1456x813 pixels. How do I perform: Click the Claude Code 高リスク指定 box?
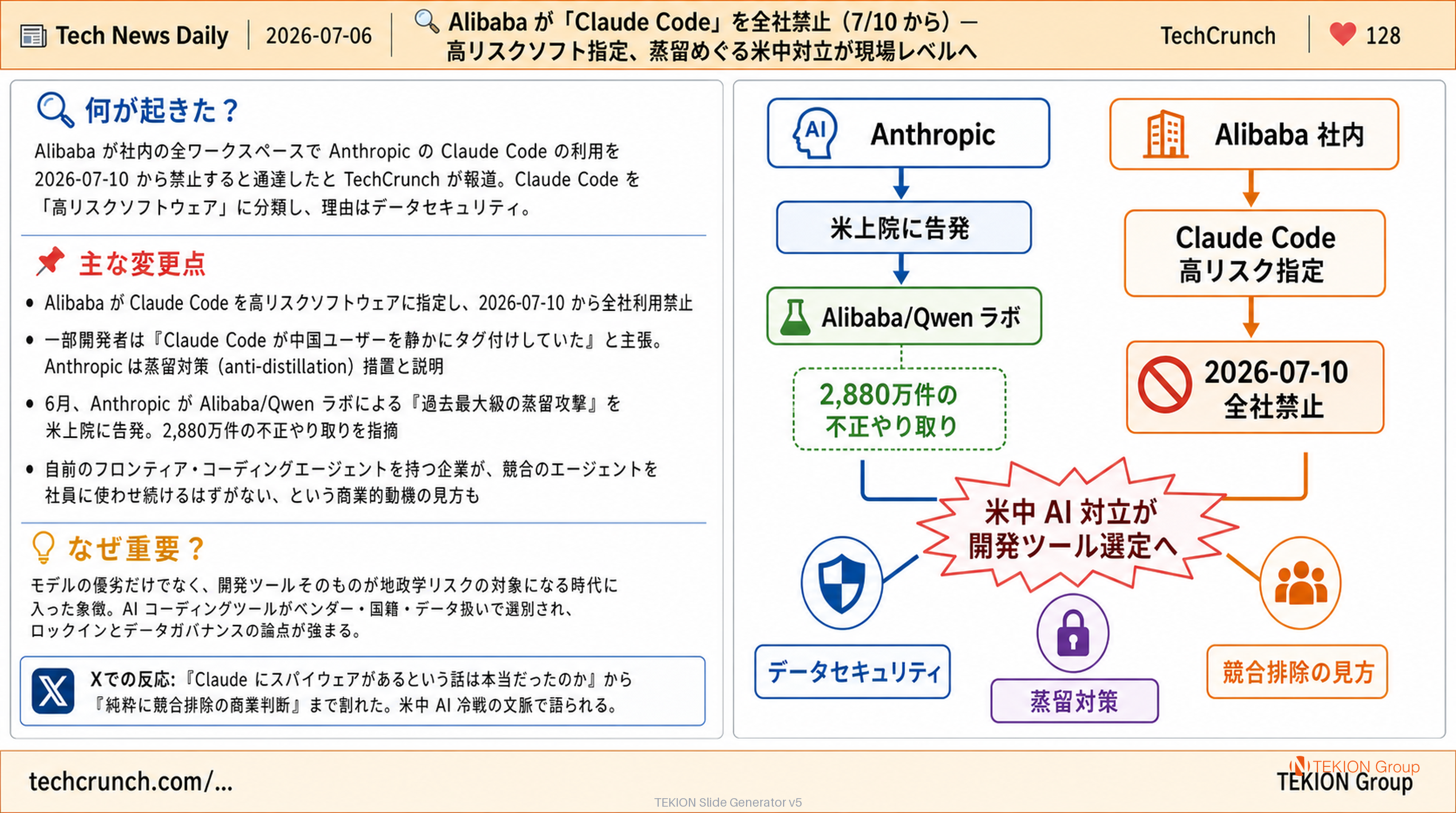1255,254
